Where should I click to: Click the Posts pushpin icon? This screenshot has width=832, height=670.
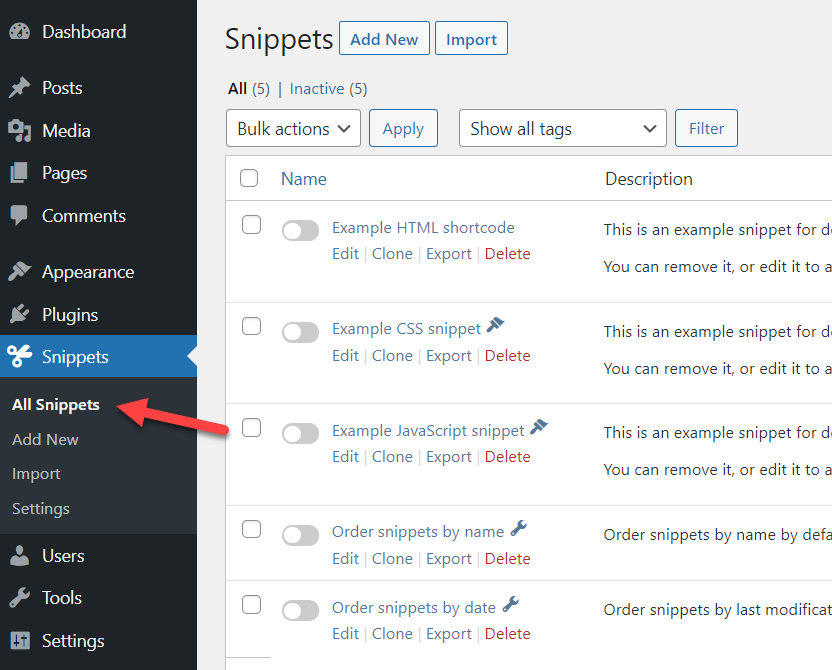coord(20,88)
